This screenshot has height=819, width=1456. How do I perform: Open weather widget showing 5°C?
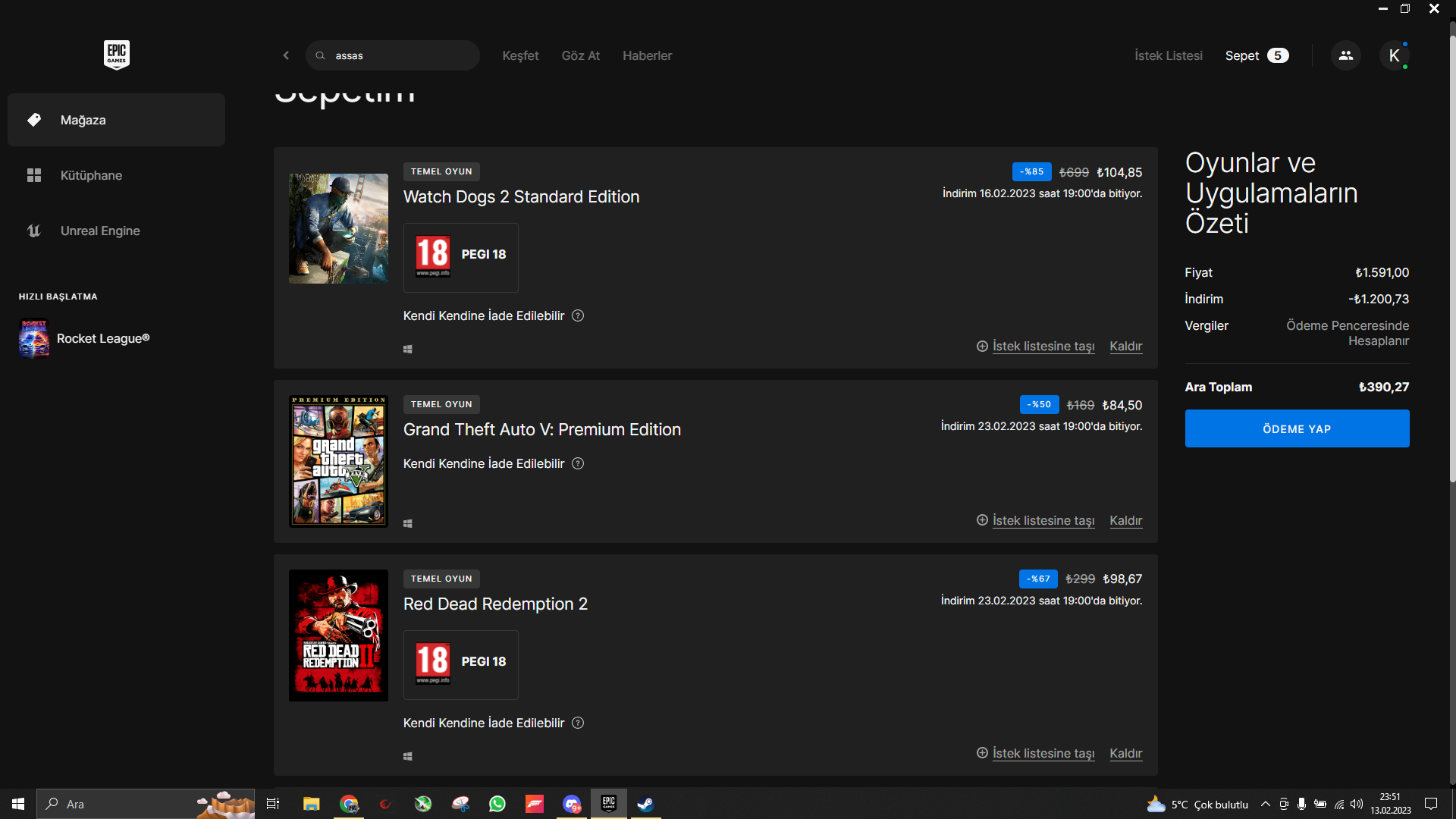(1198, 804)
